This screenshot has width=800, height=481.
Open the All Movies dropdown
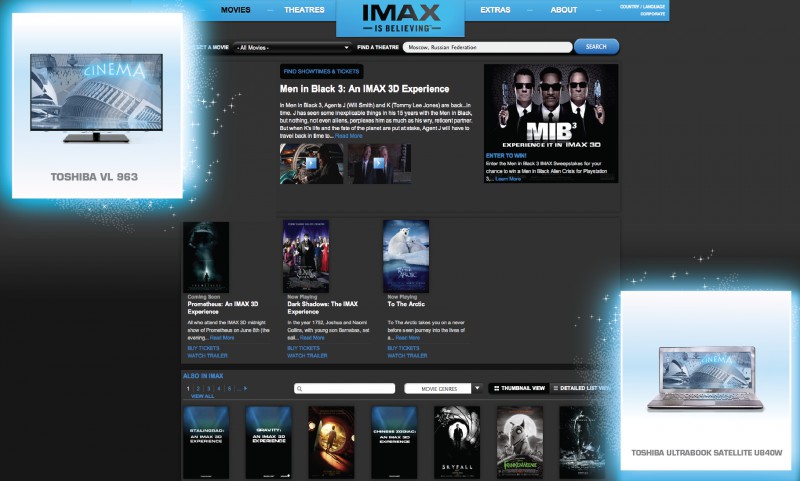(293, 47)
